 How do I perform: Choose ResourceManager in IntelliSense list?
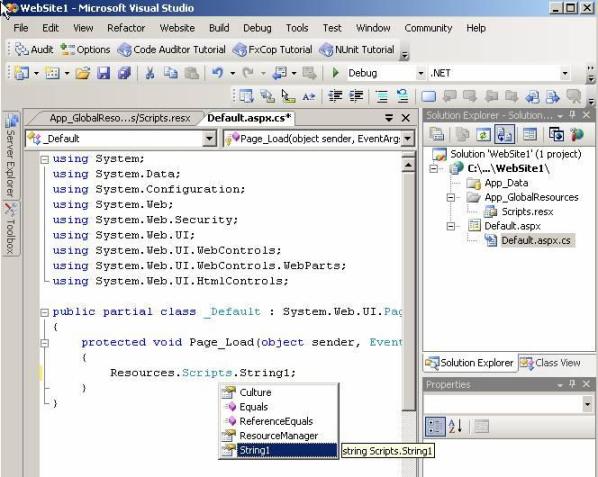pyautogui.click(x=278, y=435)
